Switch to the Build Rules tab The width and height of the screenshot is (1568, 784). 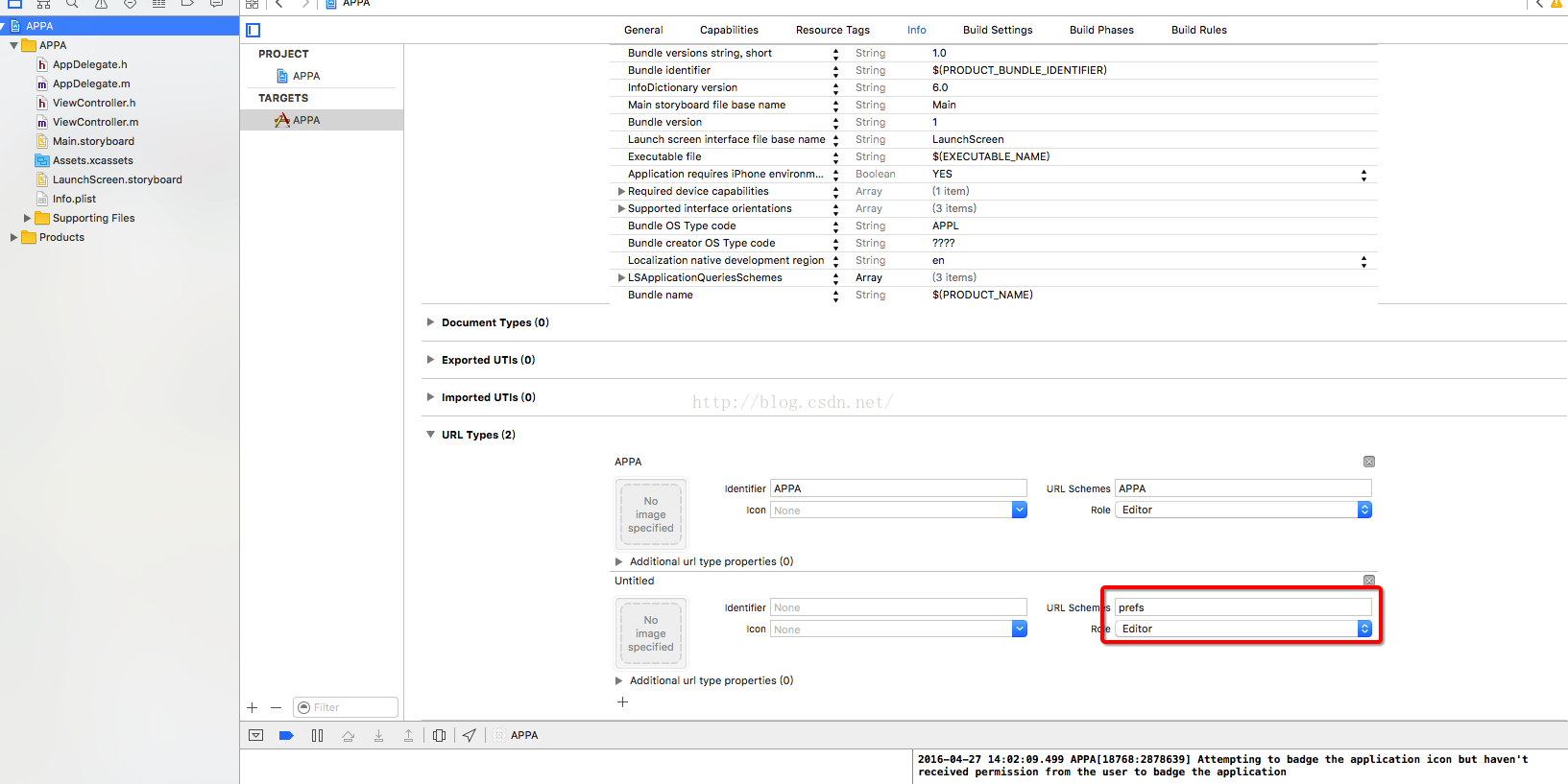1198,30
